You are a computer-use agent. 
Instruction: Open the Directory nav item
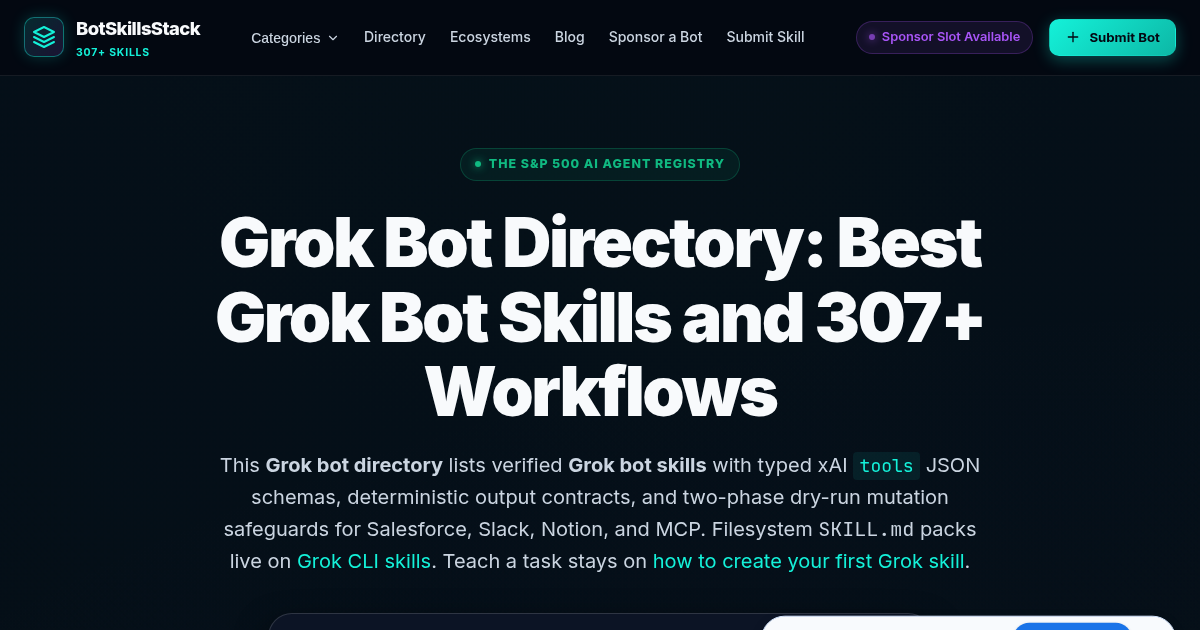click(395, 37)
